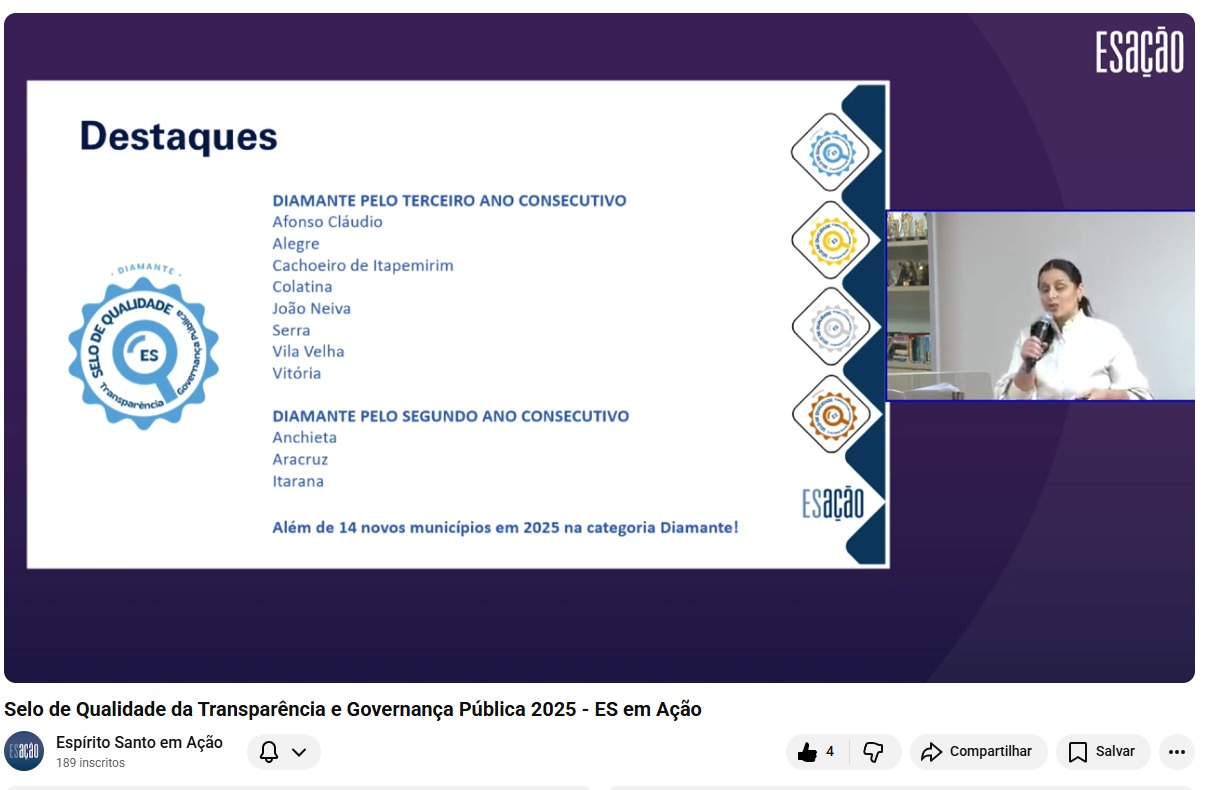The height and width of the screenshot is (790, 1206).
Task: Click the thumbs down dislike icon
Action: click(x=873, y=752)
